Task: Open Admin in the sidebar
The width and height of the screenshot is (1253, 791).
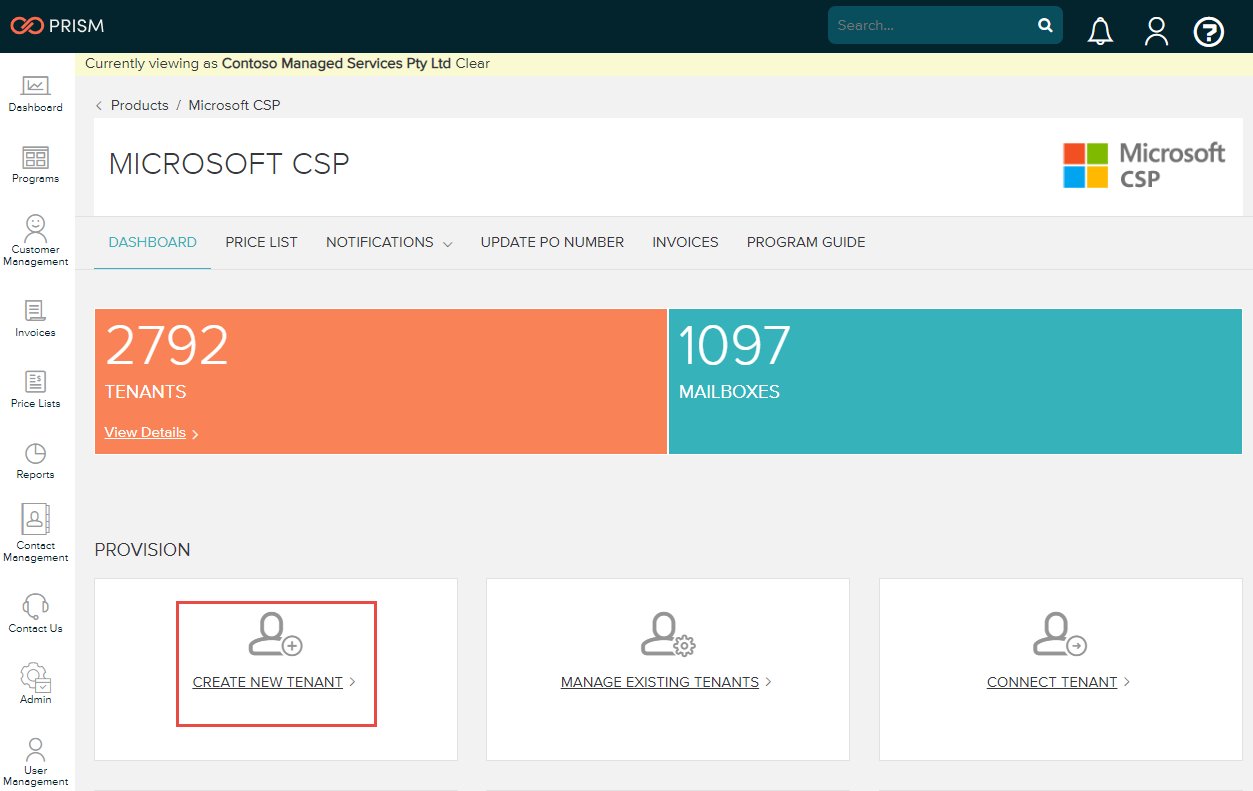Action: coord(36,683)
